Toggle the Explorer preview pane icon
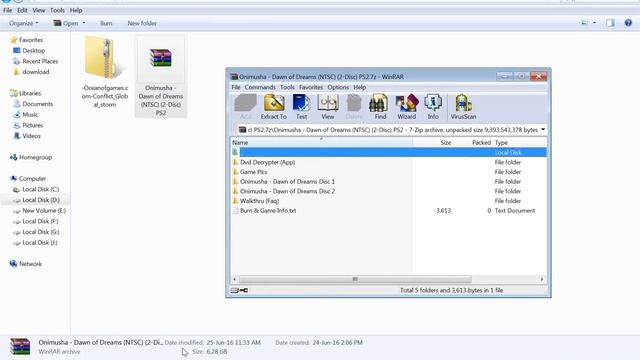 click(x=610, y=23)
